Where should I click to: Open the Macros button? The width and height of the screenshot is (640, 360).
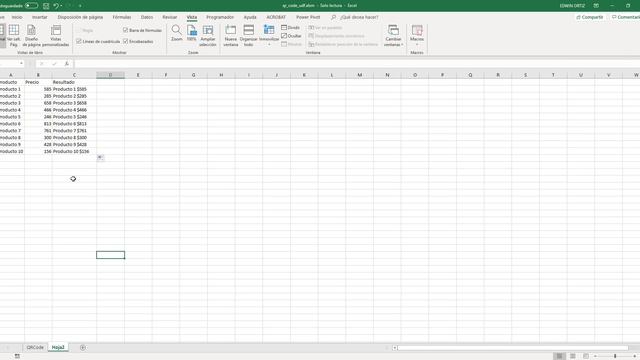417,36
